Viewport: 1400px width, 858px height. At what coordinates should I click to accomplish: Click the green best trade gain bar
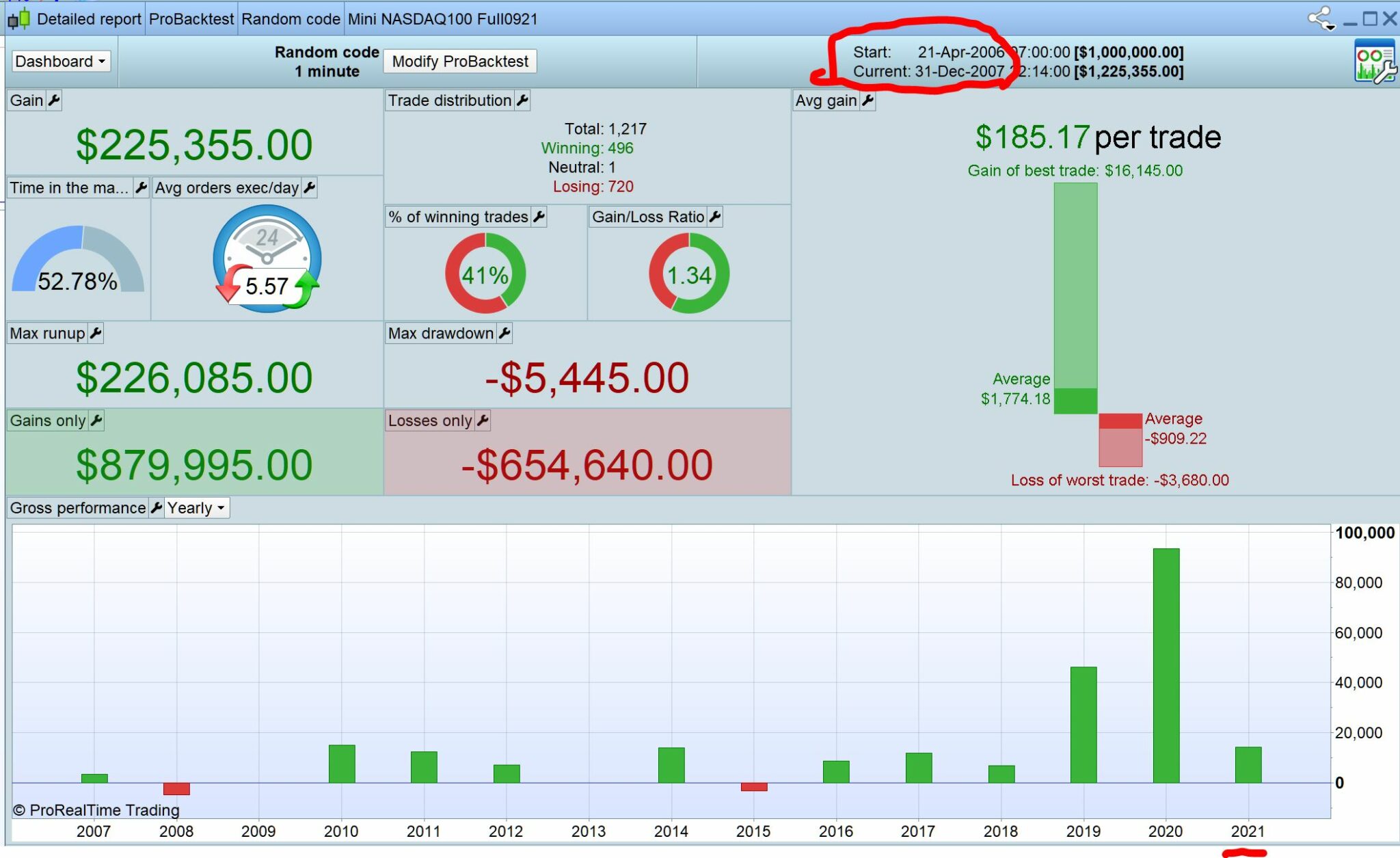pyautogui.click(x=1075, y=286)
